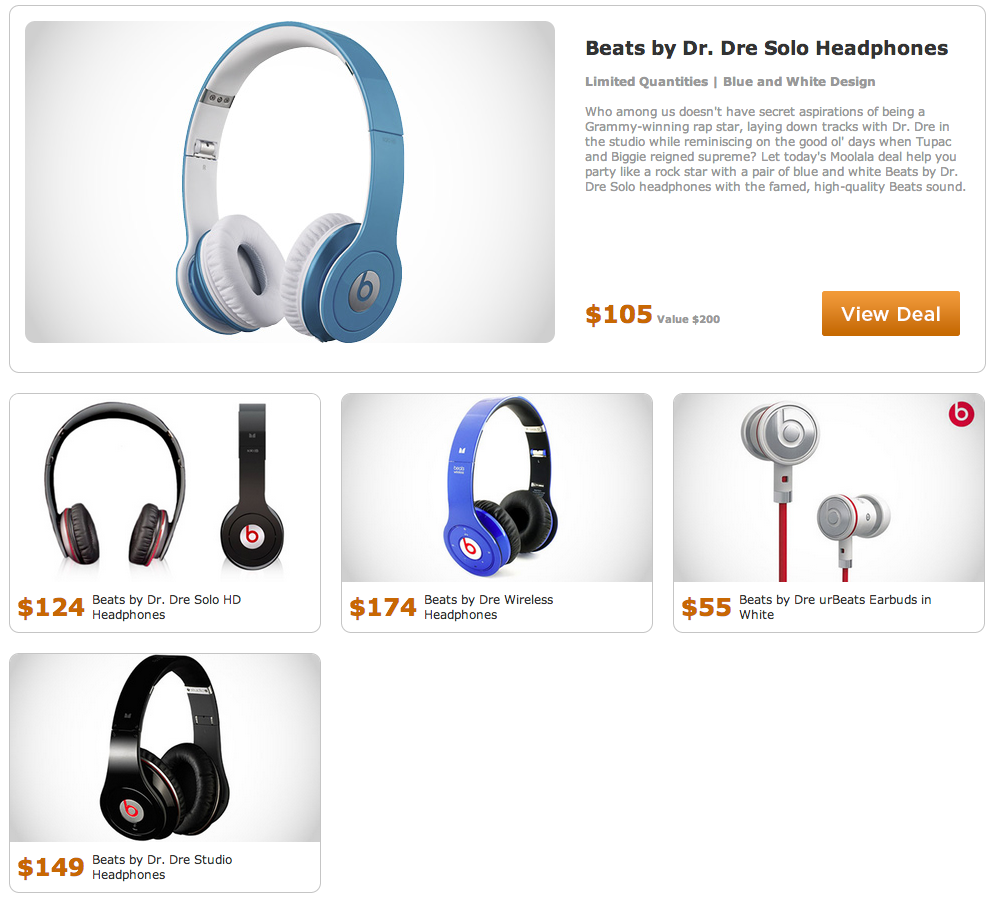Open the black Studio headphones thumbnail
Screen dimensions: 1003x919
click(x=165, y=748)
